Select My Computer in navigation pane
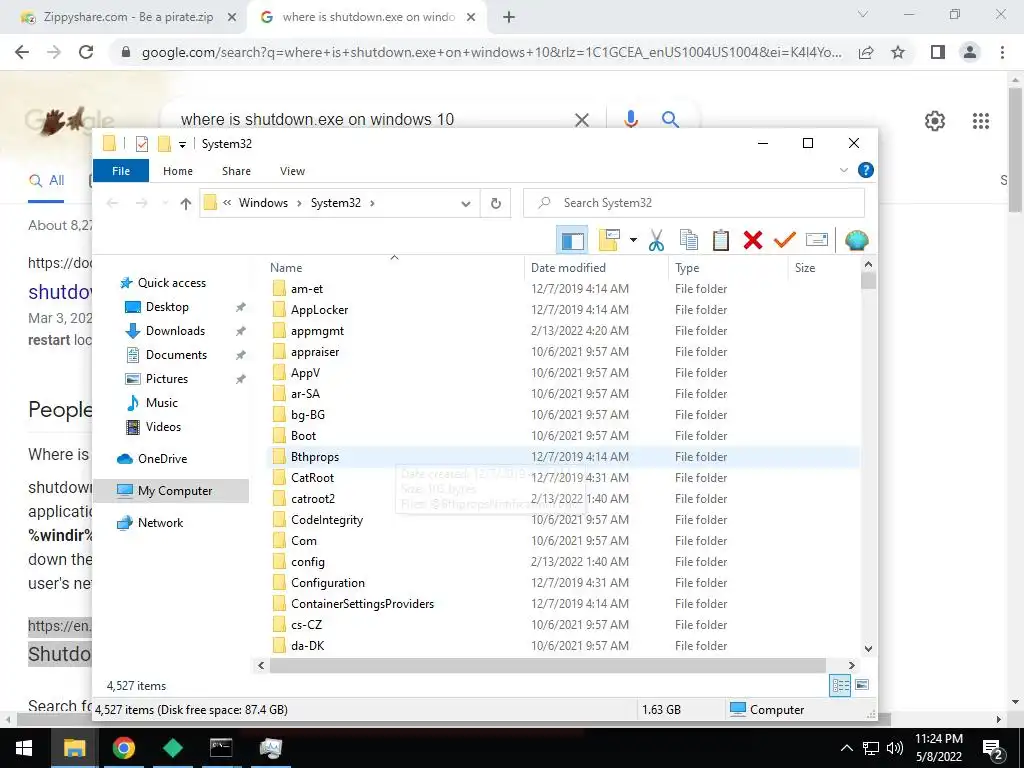 coord(171,491)
